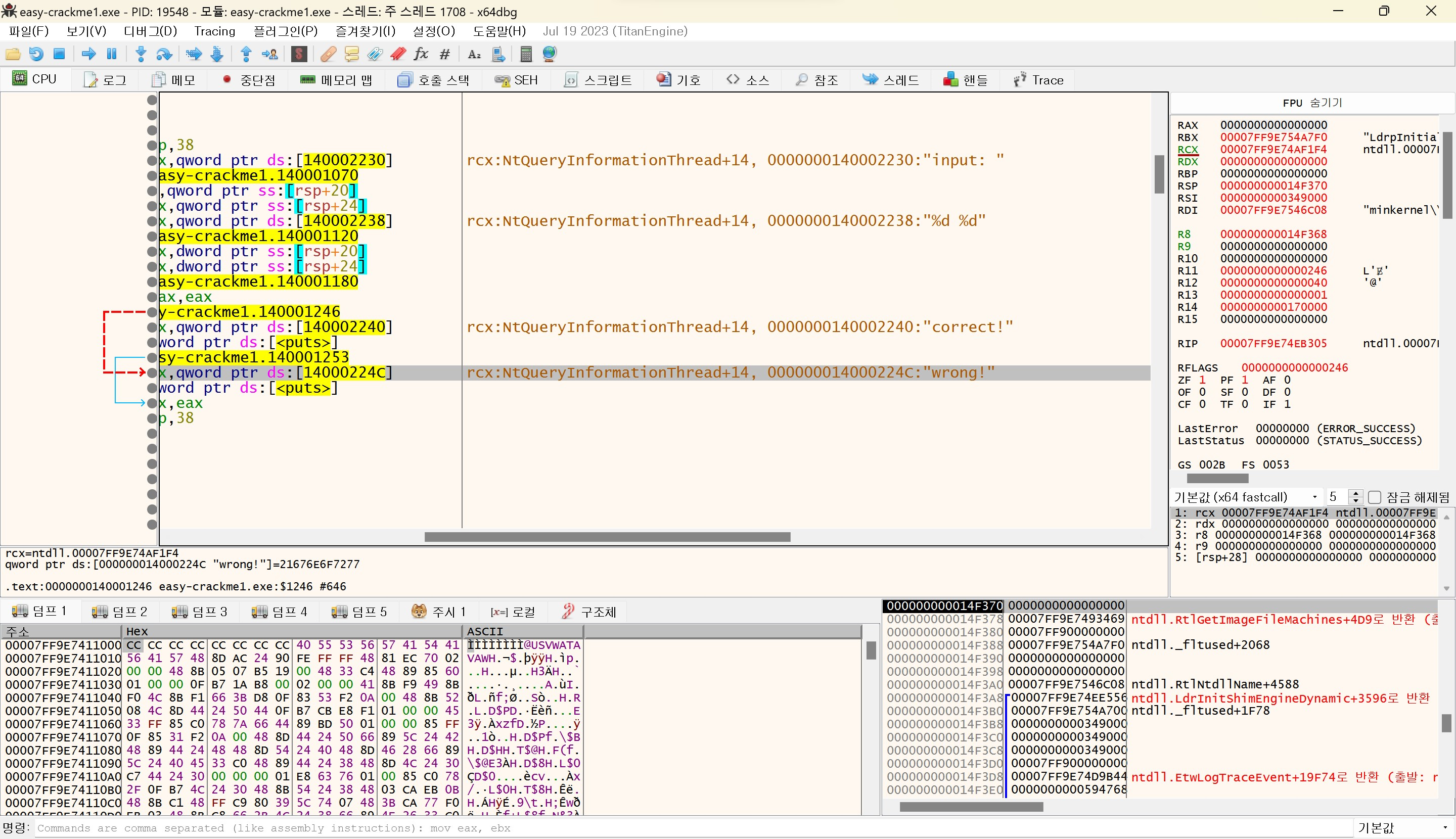Switch to the 메모리 맵 tab
Image resolution: width=1456 pixels, height=839 pixels.
336,80
